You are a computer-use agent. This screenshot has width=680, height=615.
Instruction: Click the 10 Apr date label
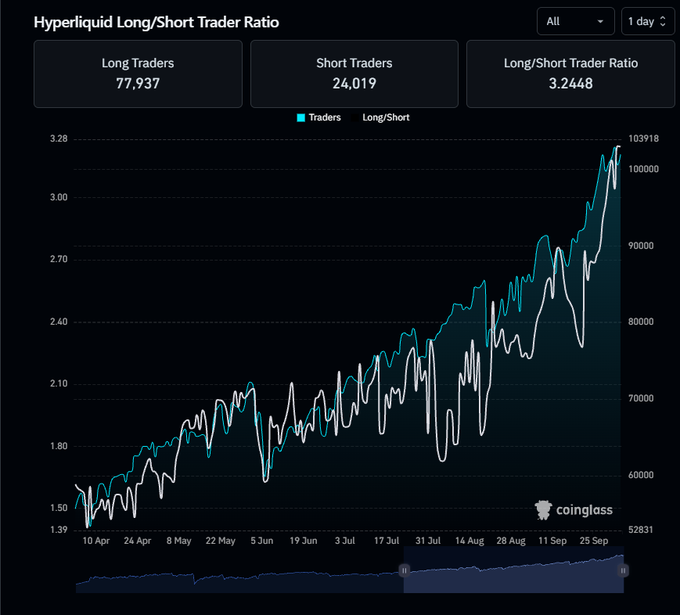[x=96, y=541]
